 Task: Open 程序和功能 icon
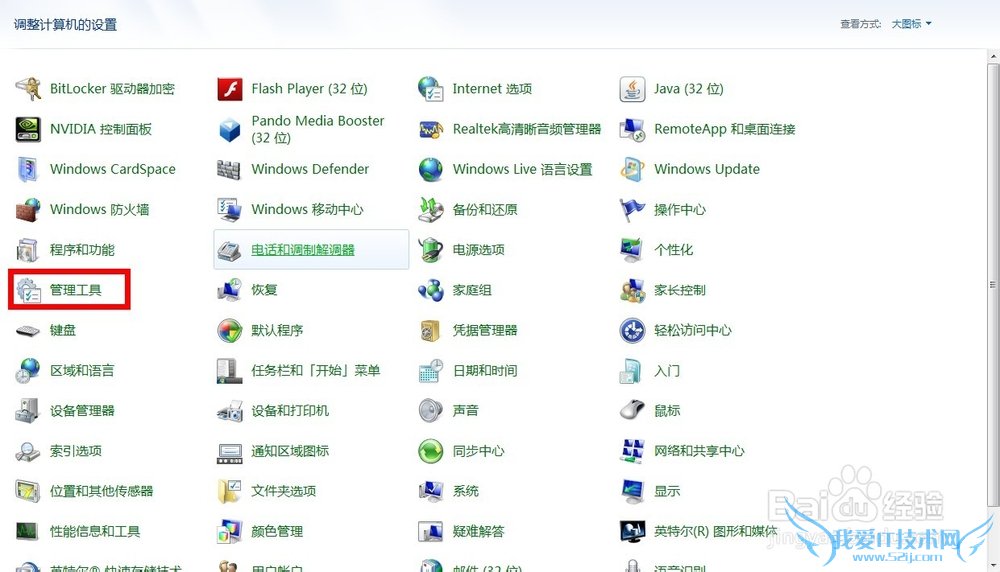pos(28,250)
